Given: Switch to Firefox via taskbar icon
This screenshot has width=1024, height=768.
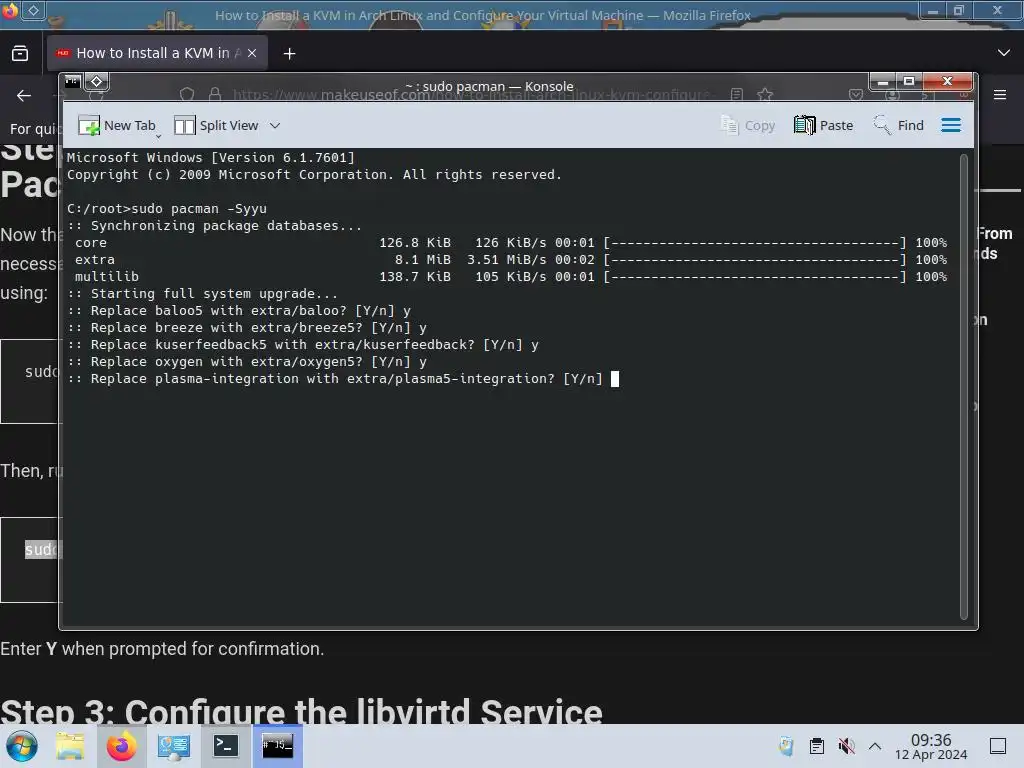Looking at the screenshot, I should [121, 746].
